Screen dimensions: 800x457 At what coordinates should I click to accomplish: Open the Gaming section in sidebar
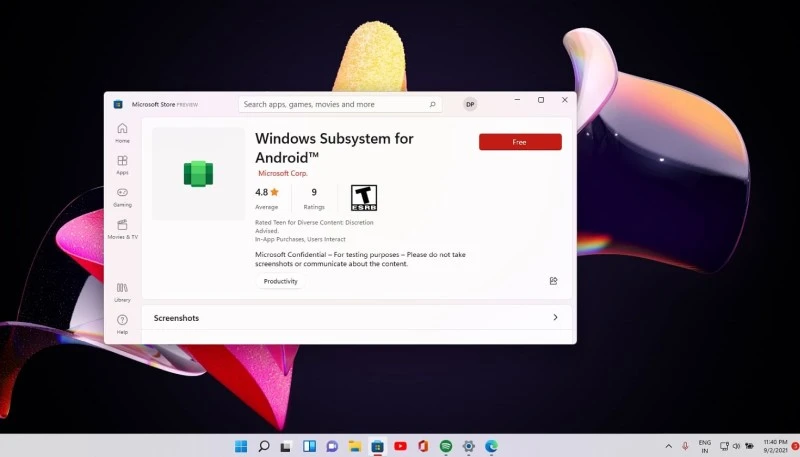(122, 197)
